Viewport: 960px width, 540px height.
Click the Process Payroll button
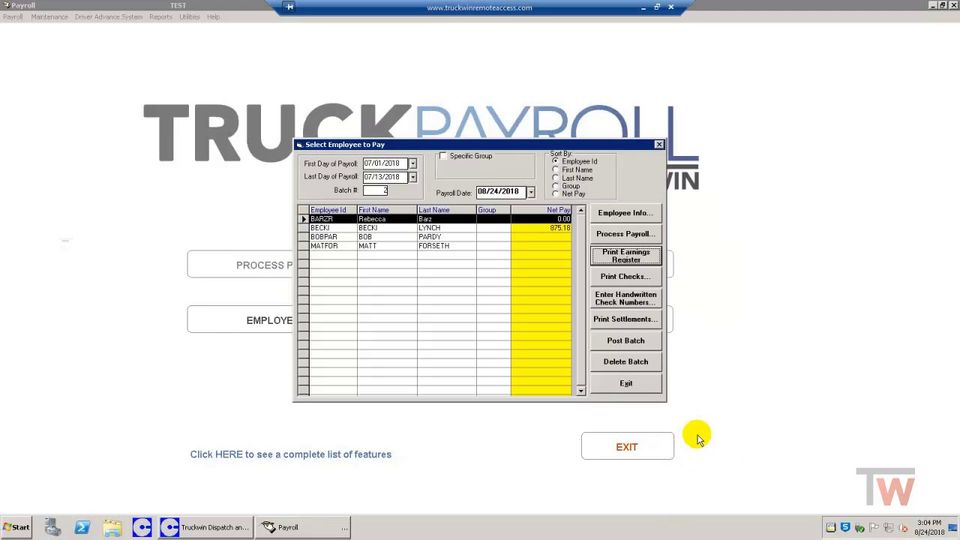(x=626, y=234)
